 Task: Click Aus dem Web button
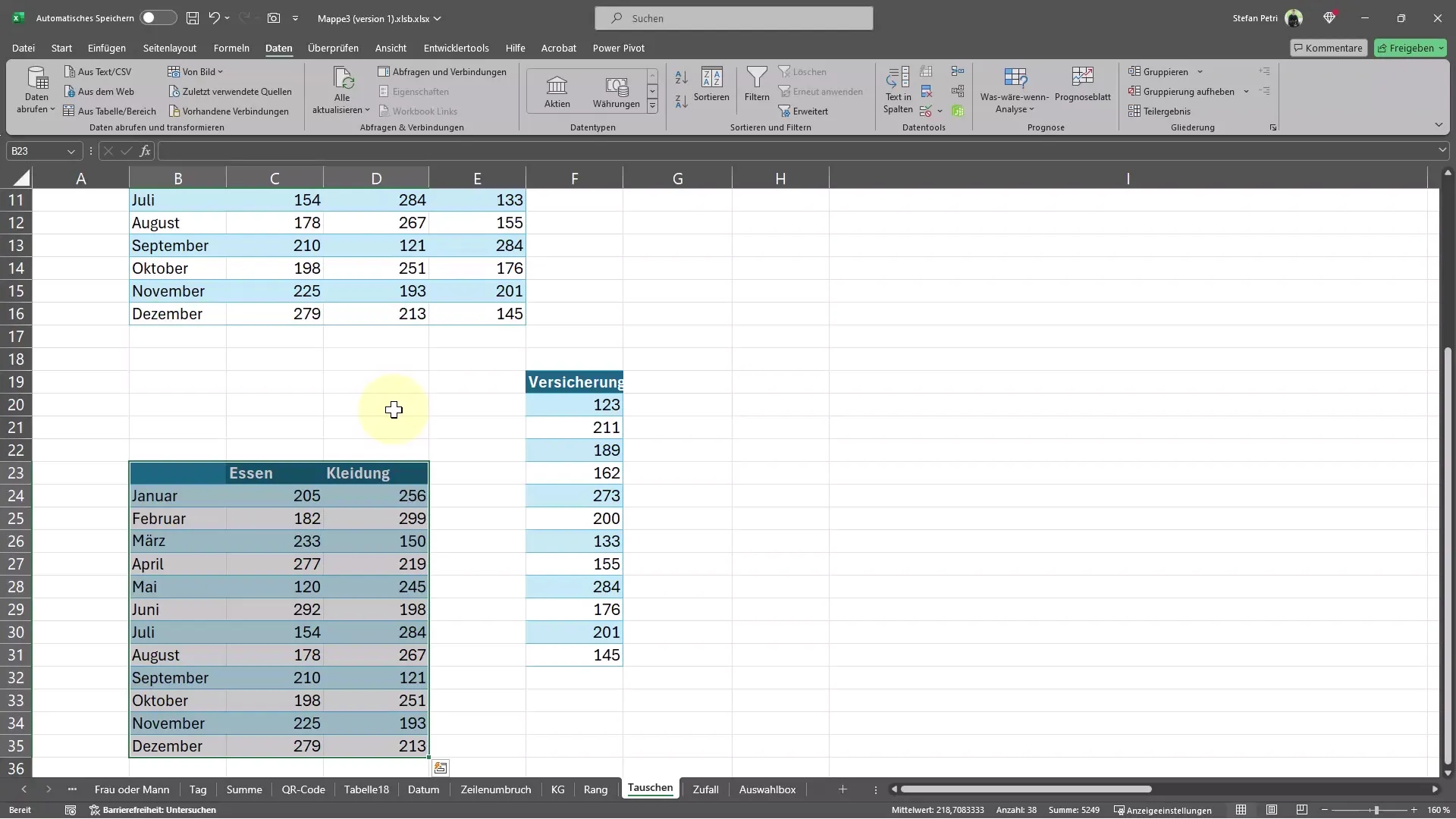(x=99, y=91)
